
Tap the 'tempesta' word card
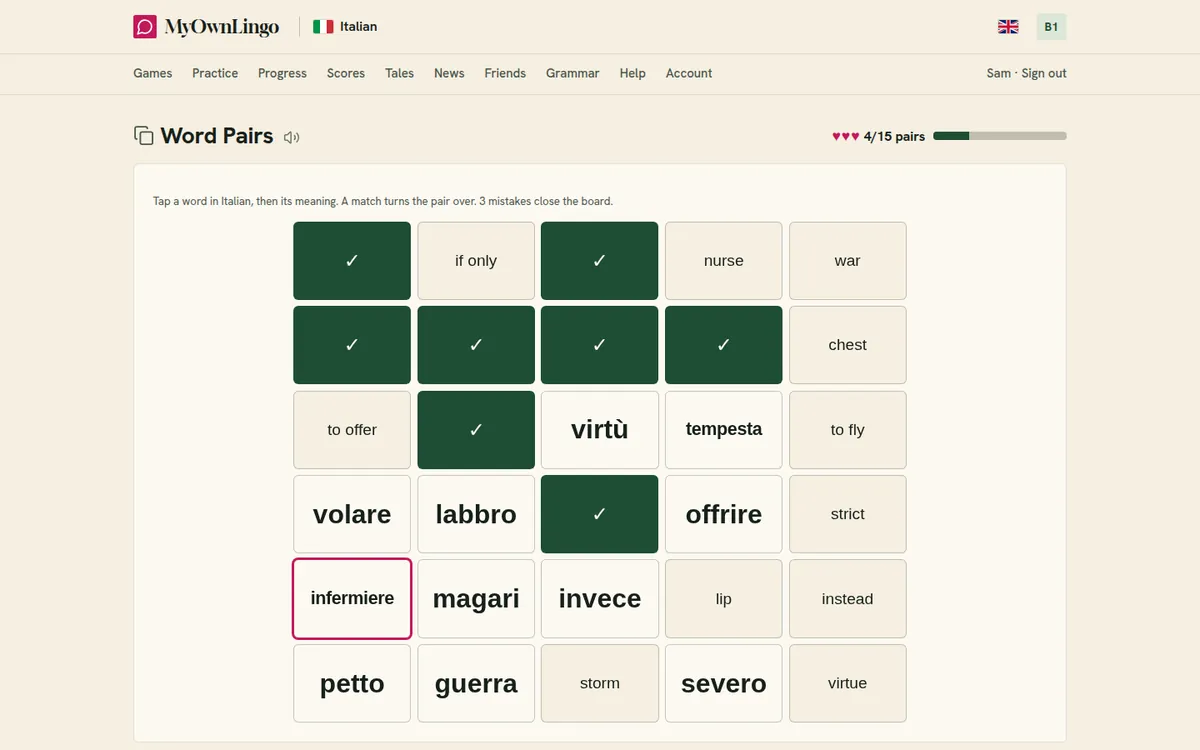(724, 430)
